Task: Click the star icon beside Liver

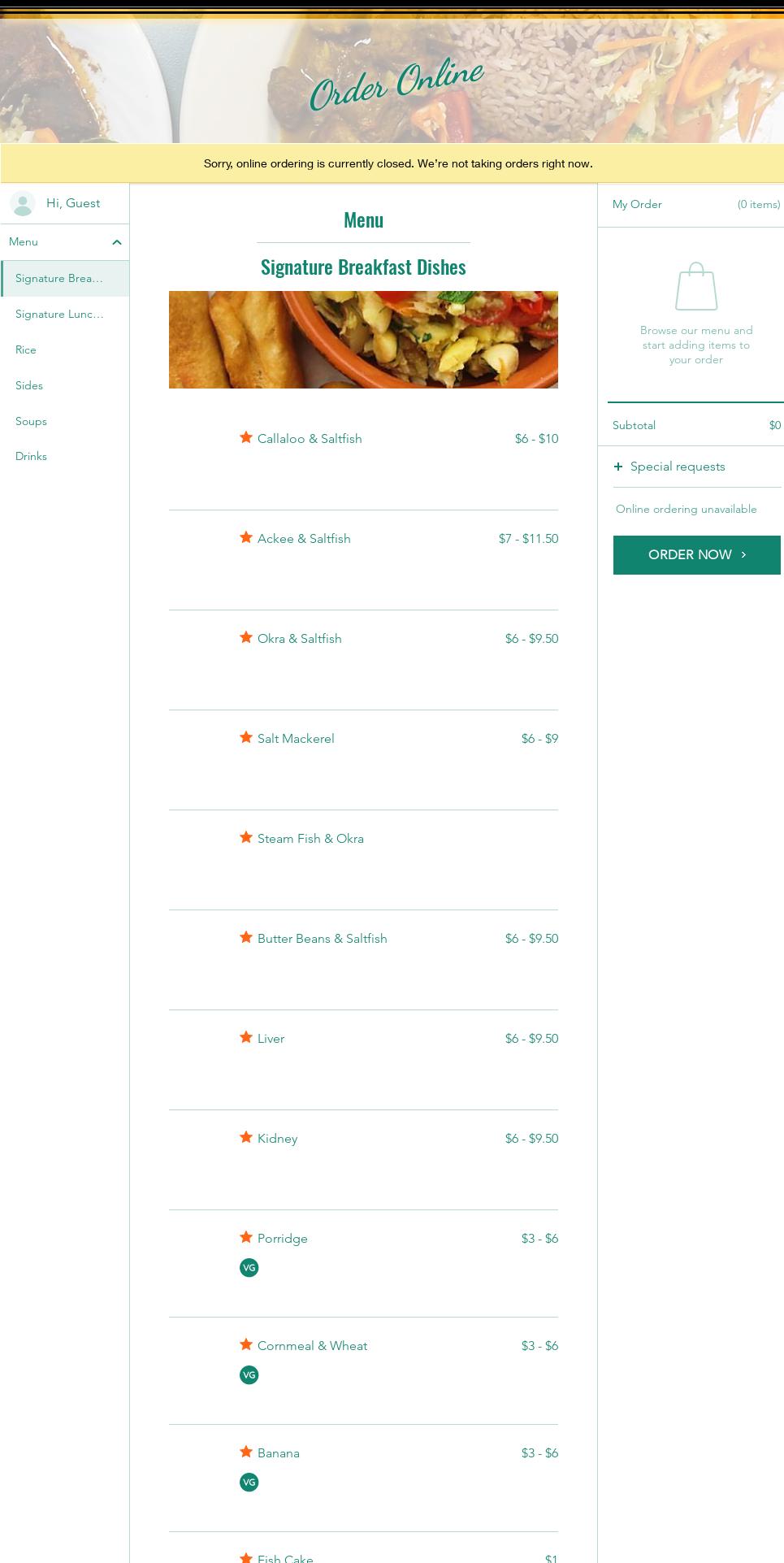Action: point(246,1038)
